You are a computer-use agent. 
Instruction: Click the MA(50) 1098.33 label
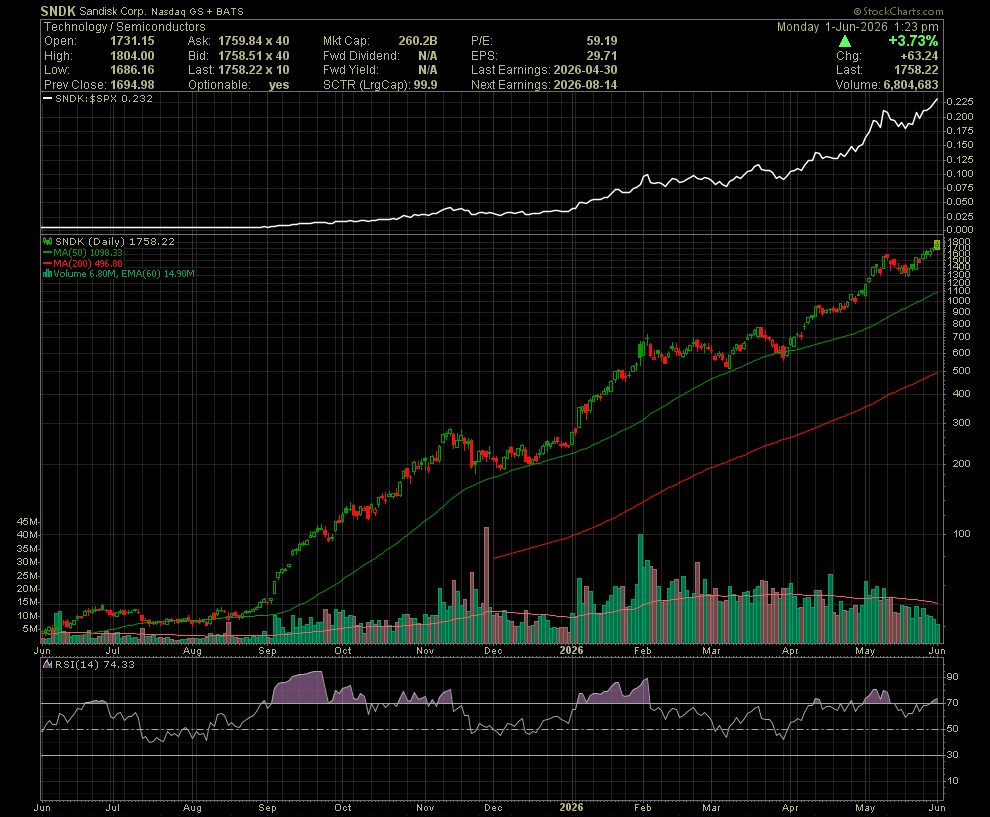coord(88,253)
